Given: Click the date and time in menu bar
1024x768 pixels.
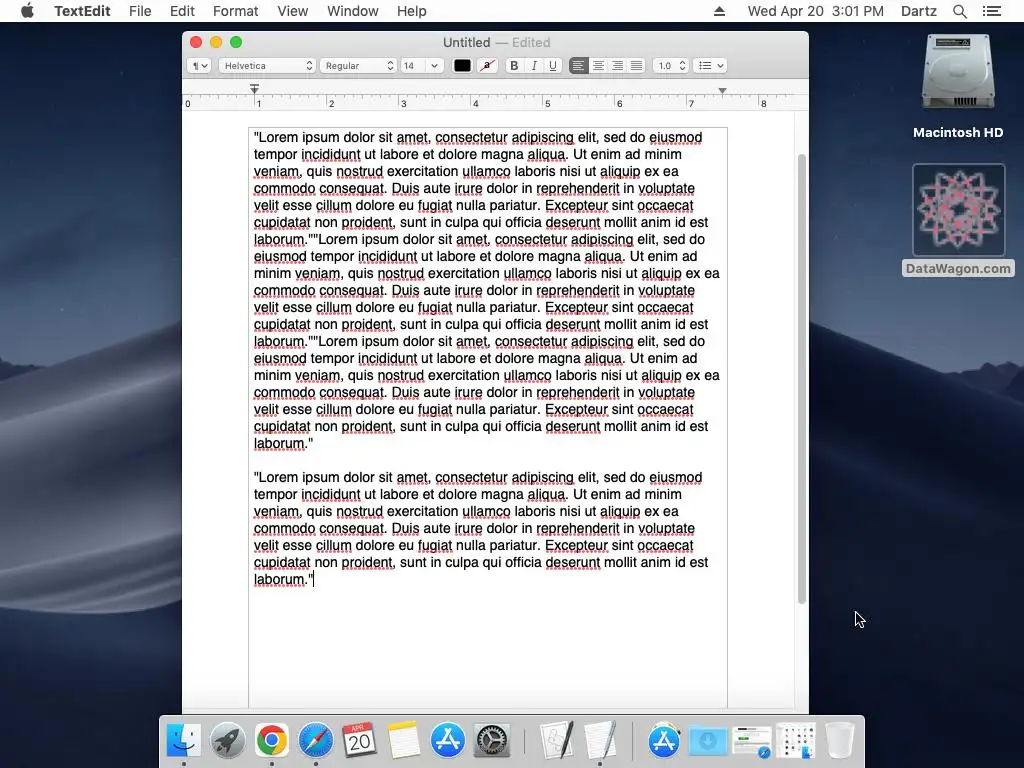Looking at the screenshot, I should click(816, 11).
